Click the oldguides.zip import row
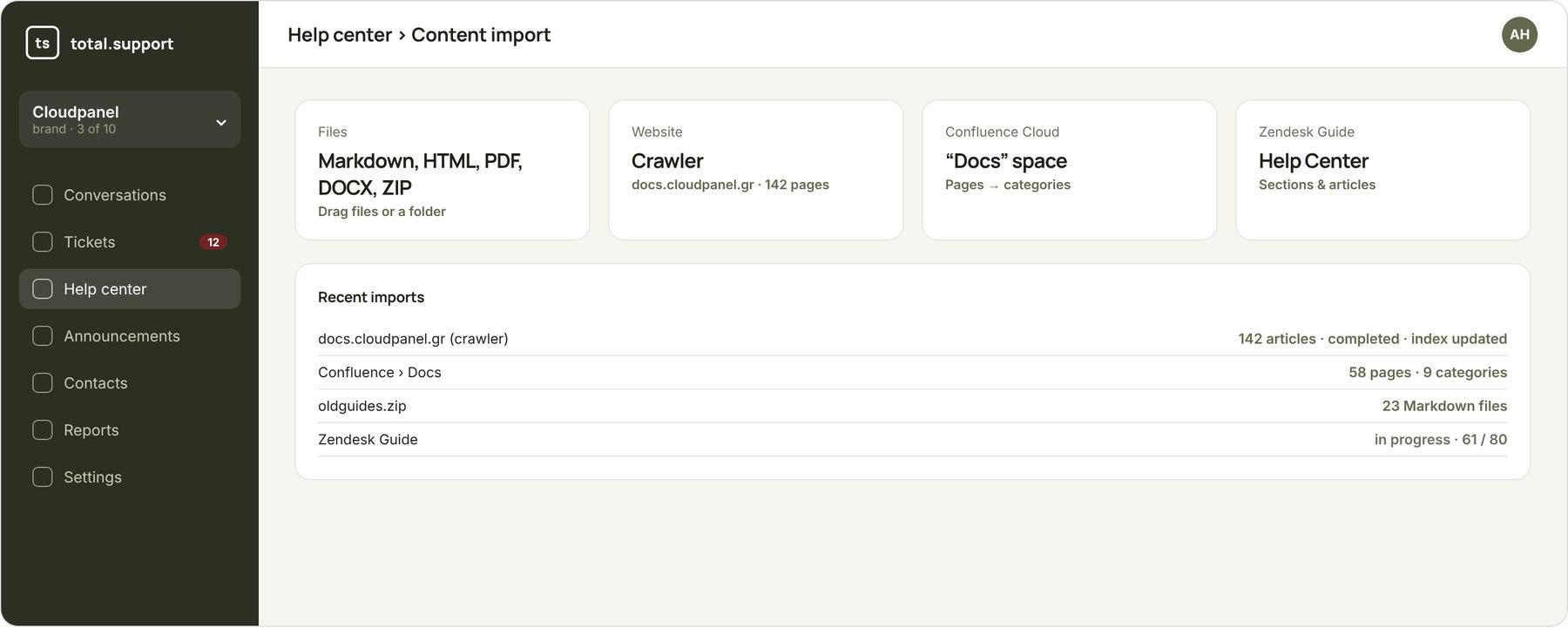This screenshot has height=628, width=1568. pyautogui.click(x=912, y=406)
